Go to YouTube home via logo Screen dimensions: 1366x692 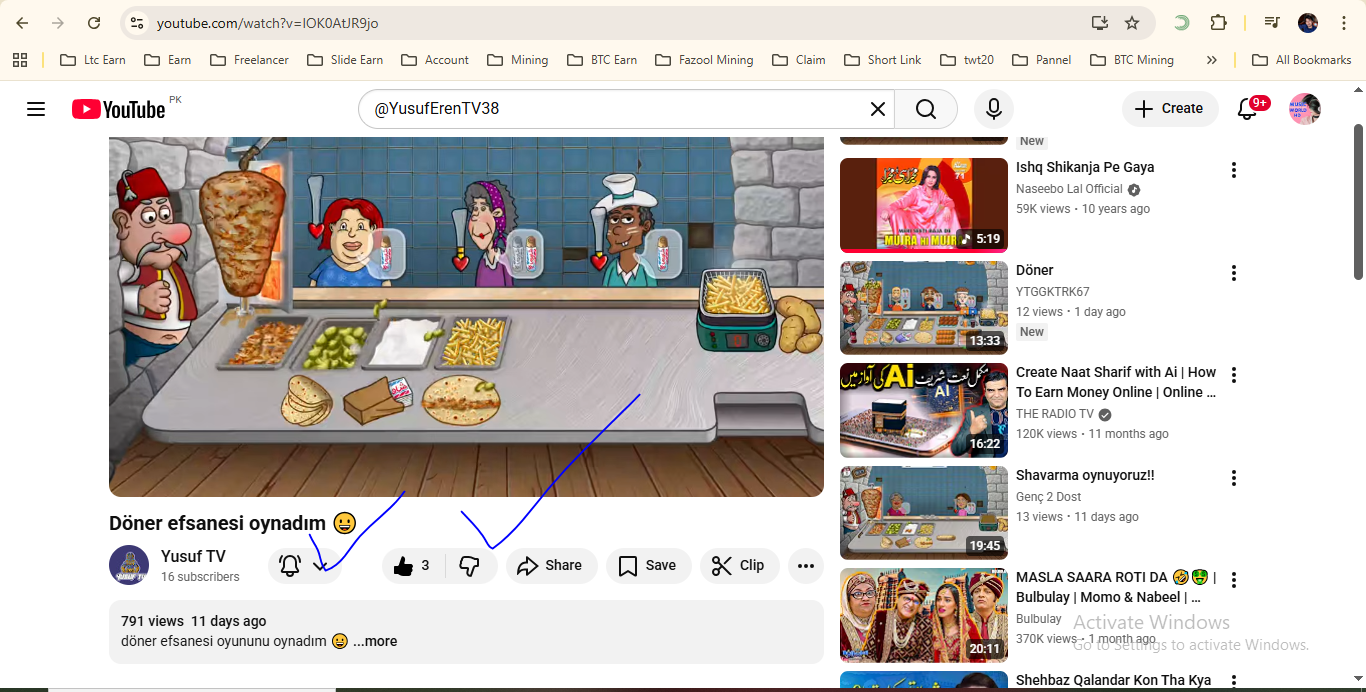point(118,109)
